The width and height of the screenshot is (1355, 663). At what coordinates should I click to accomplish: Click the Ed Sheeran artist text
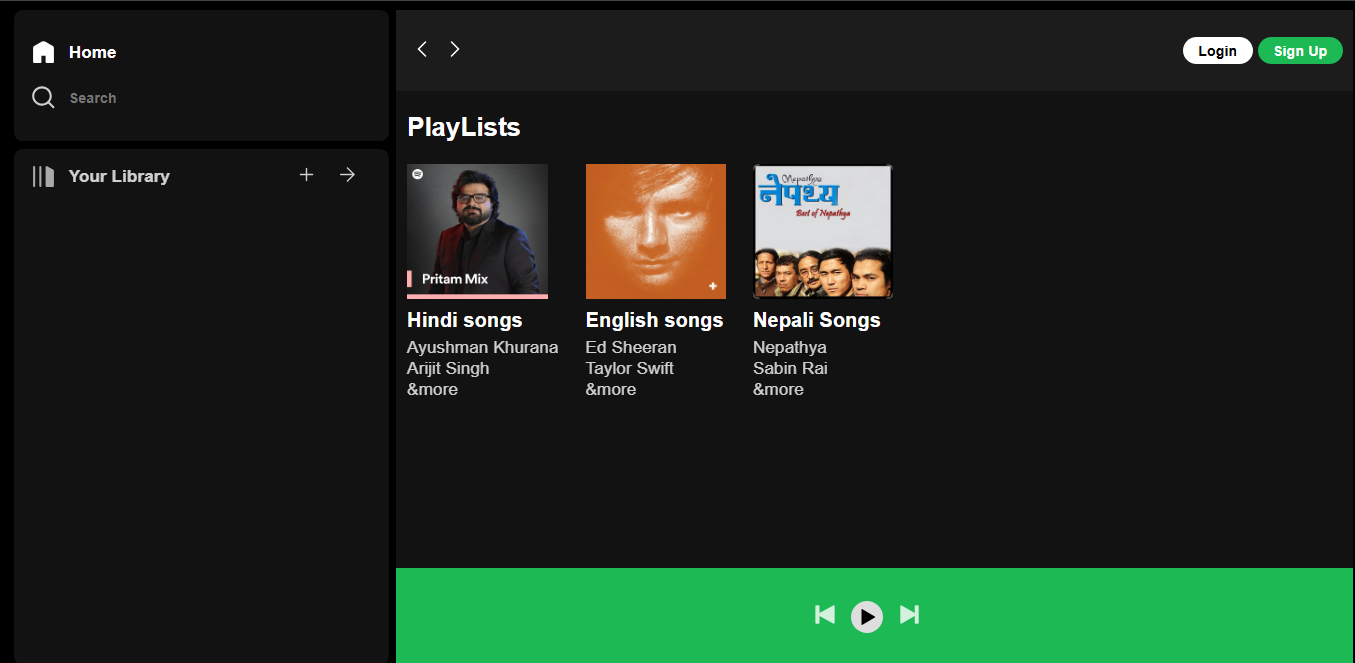(x=631, y=347)
